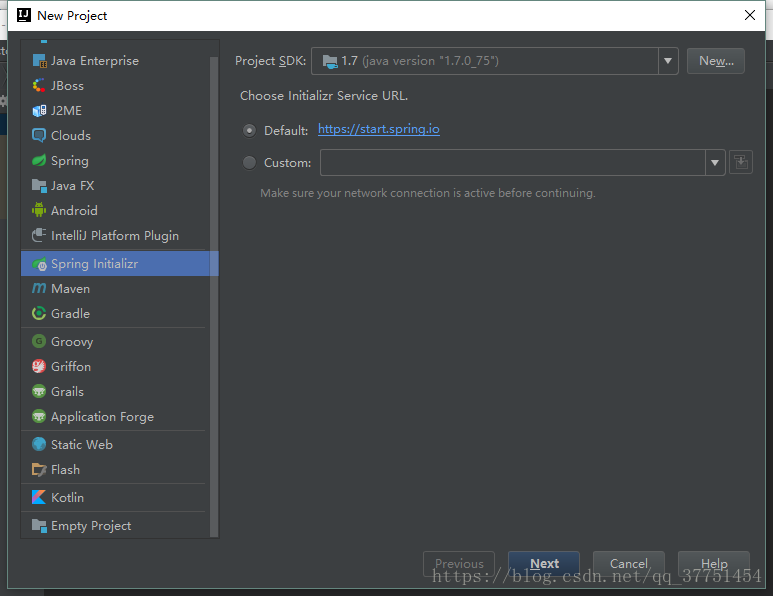Click the Static Web globe icon
The image size is (773, 596).
[39, 445]
